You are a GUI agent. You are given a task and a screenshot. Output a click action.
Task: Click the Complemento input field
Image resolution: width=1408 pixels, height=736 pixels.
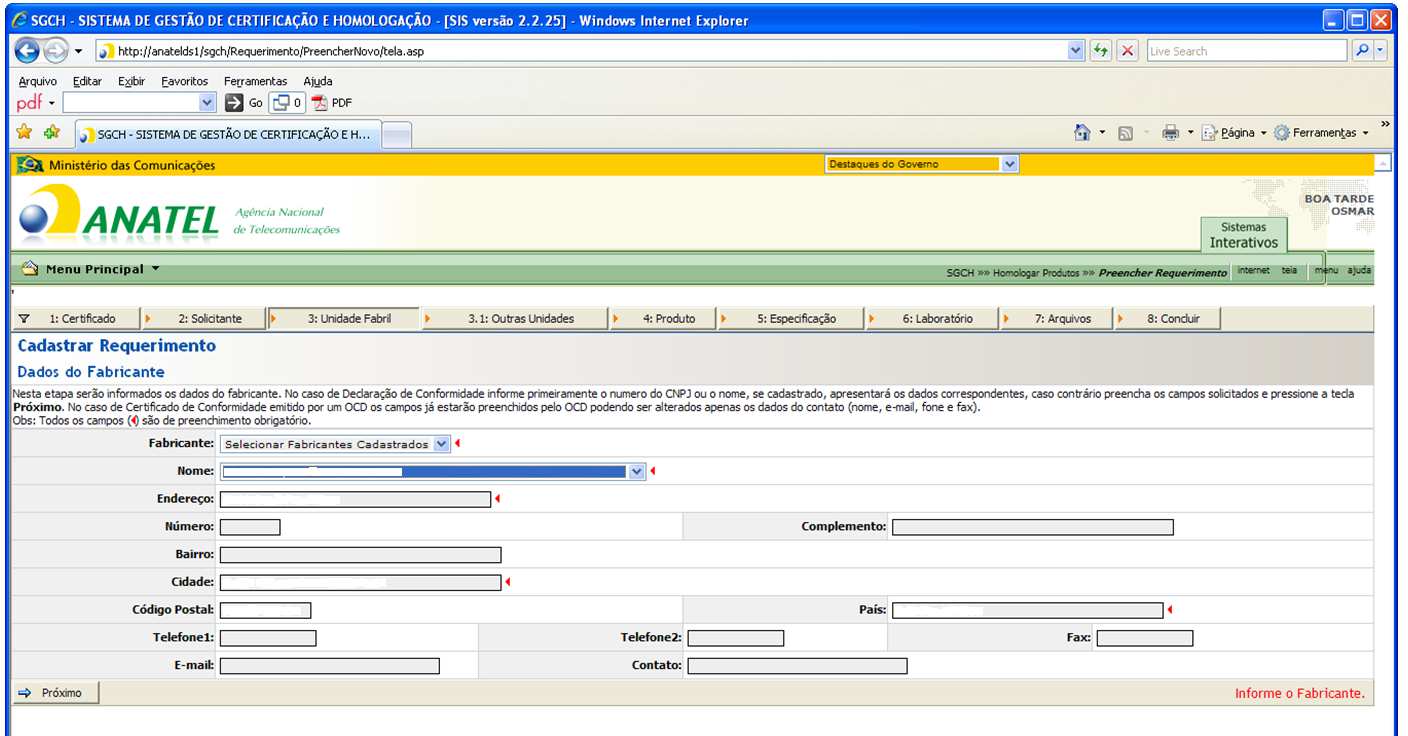point(1032,527)
